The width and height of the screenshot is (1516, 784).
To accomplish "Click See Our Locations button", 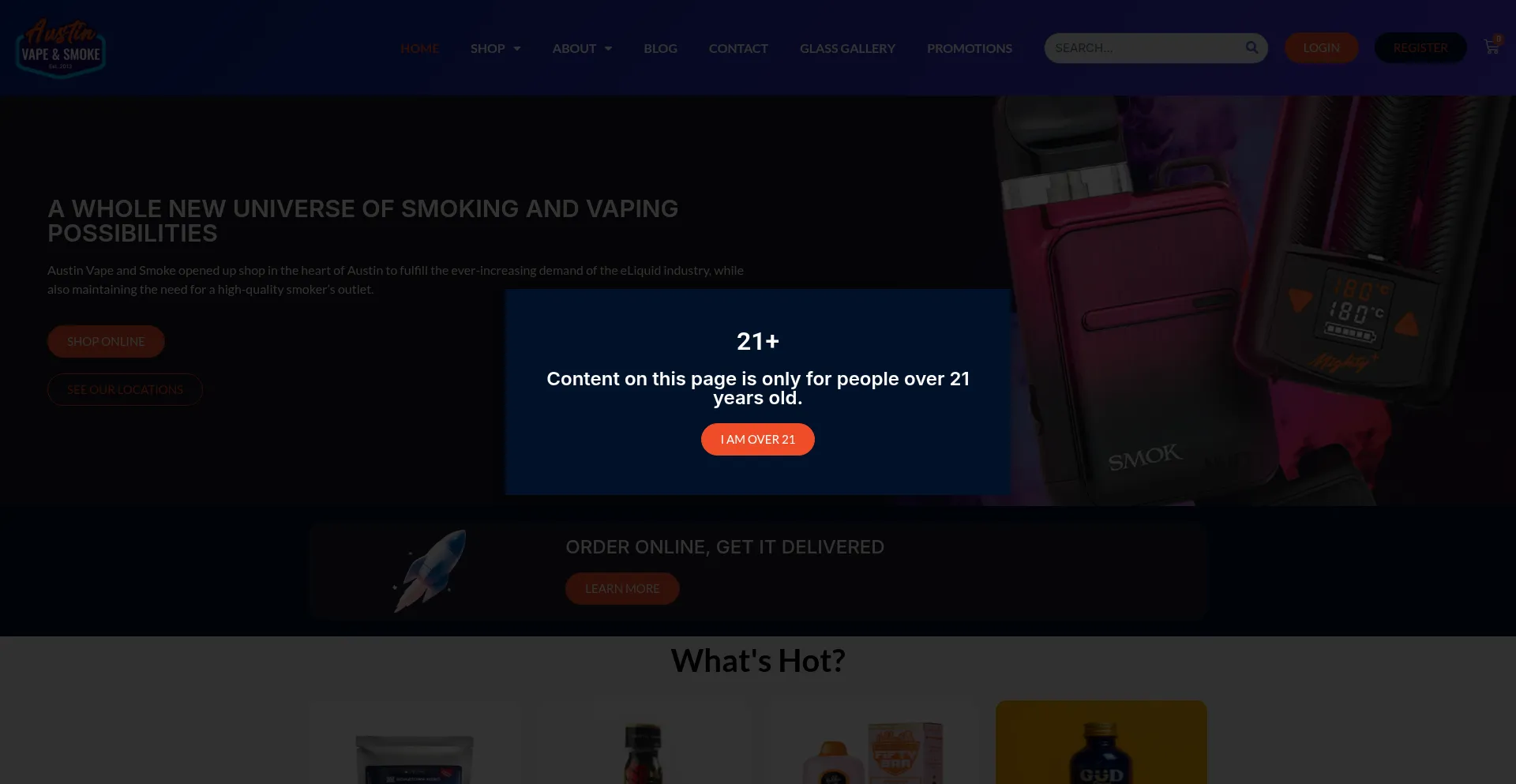I will point(125,389).
